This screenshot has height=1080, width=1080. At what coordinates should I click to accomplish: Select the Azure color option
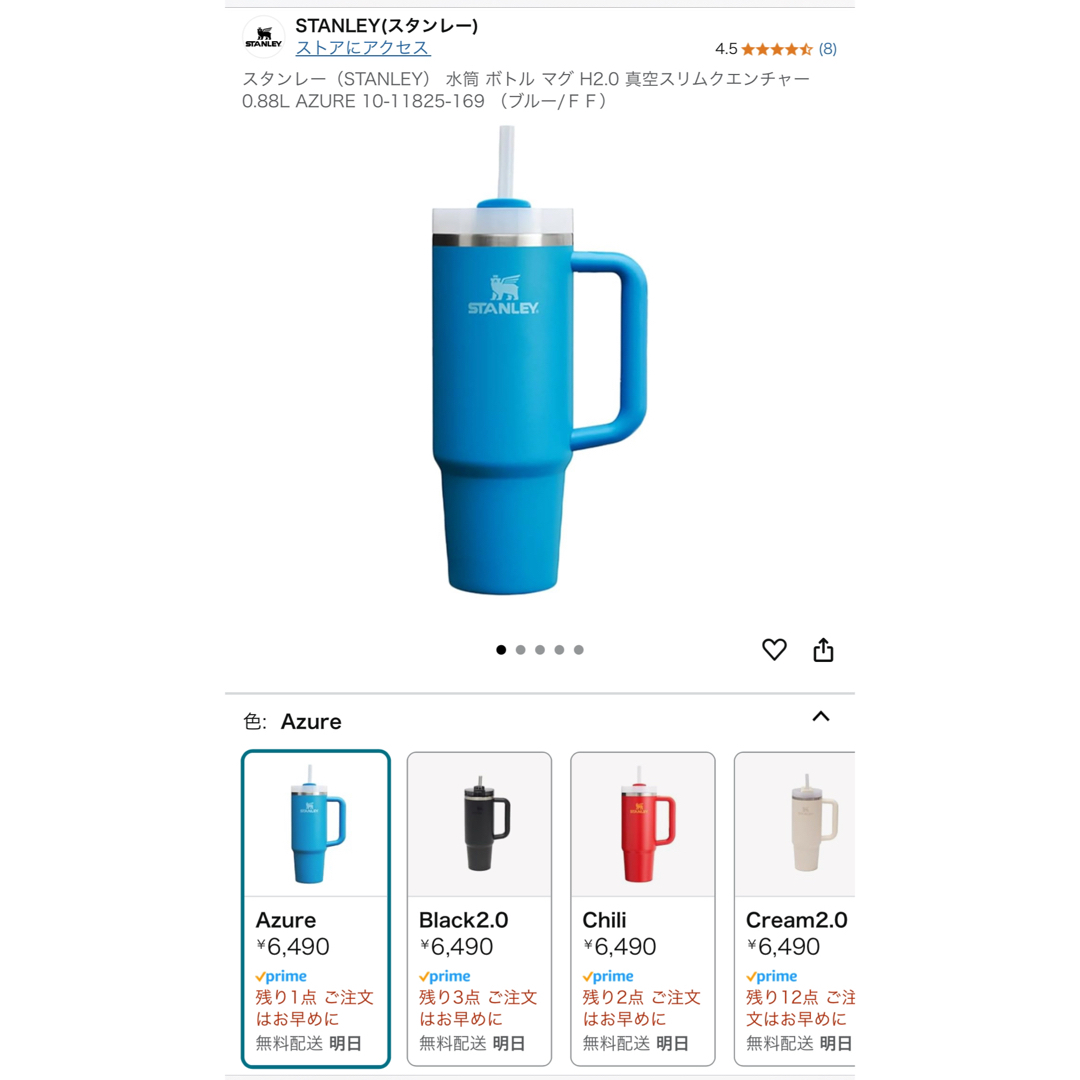coord(316,908)
